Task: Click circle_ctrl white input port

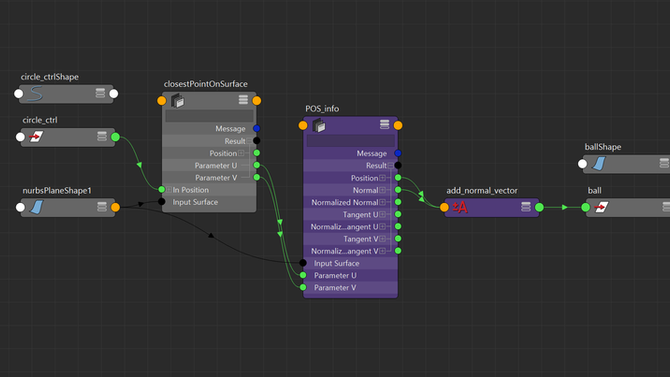Action: click(20, 137)
